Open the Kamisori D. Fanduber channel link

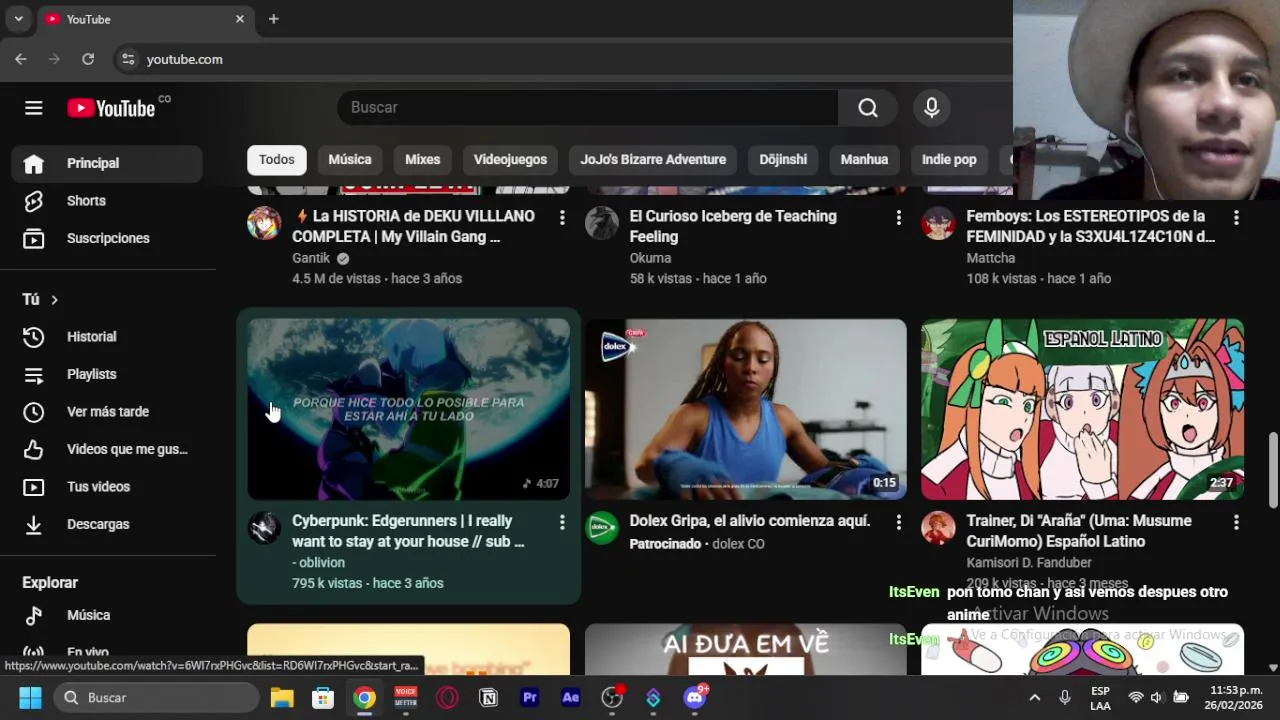(1029, 563)
